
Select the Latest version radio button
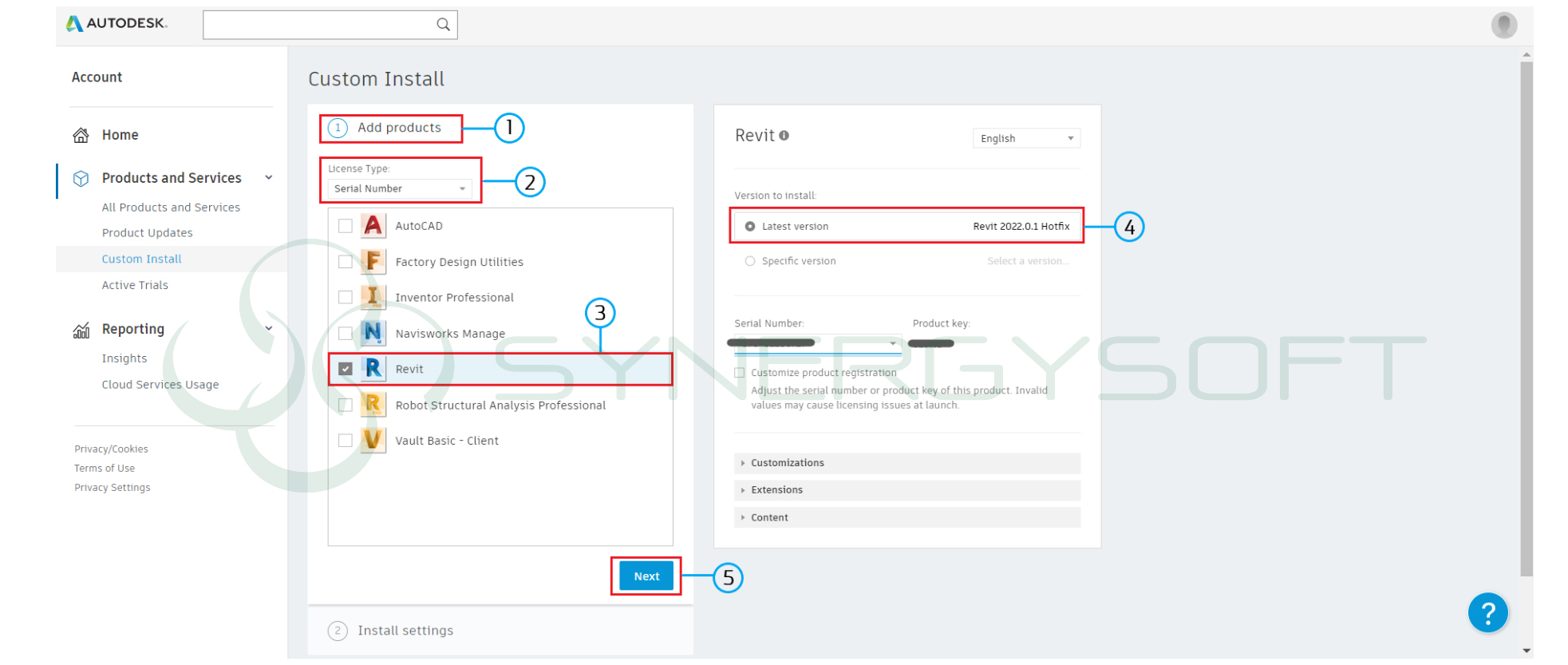click(x=750, y=227)
